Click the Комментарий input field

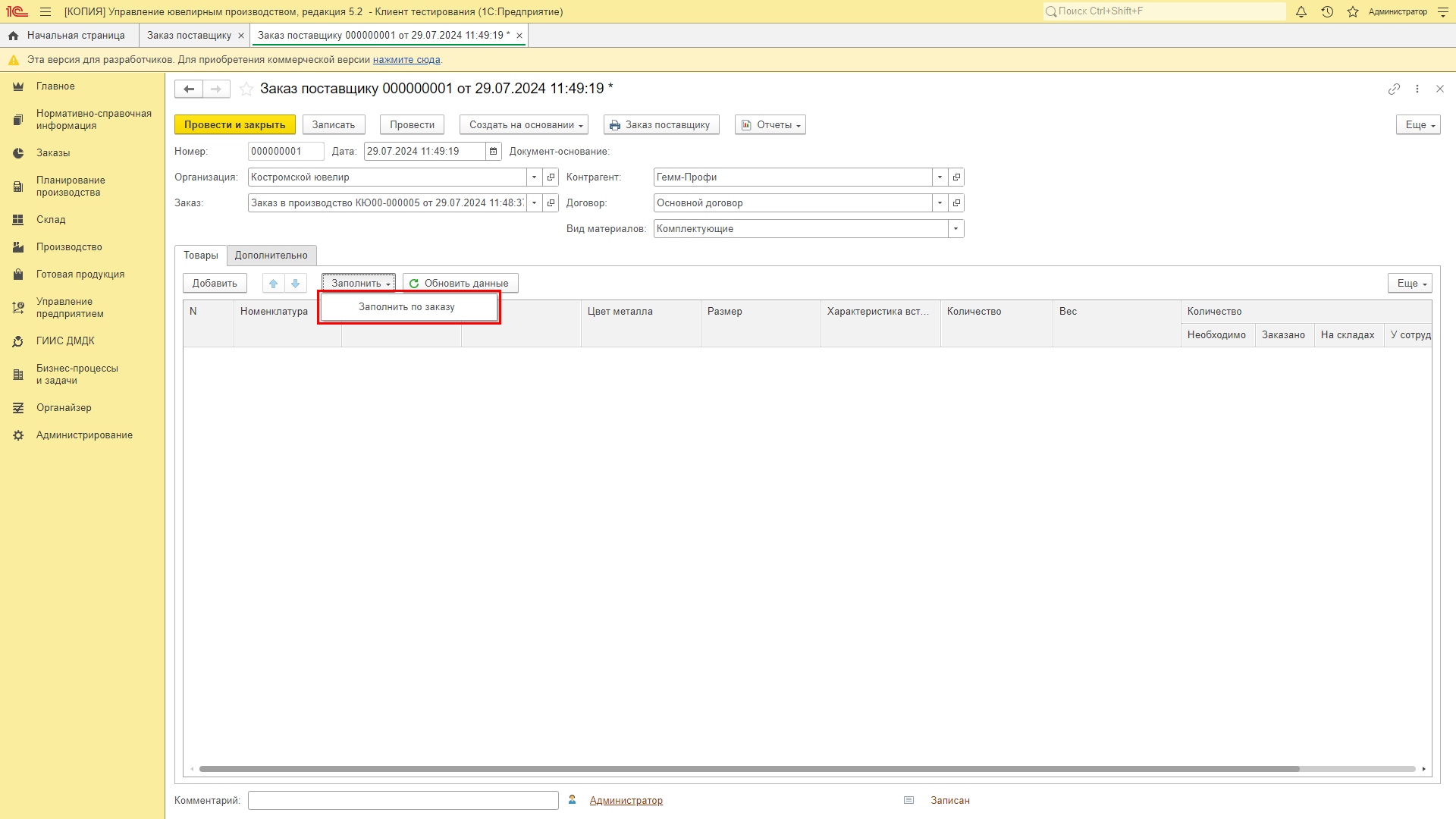(403, 801)
